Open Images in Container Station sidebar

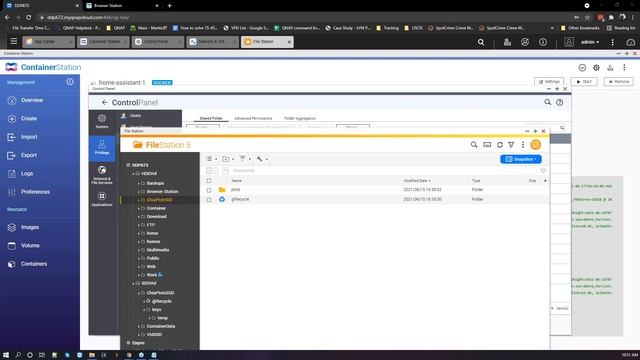coord(30,227)
